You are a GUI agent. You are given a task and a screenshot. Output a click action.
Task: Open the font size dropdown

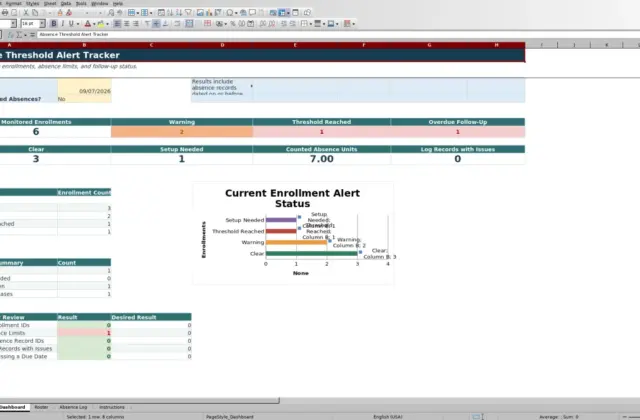coord(42,24)
